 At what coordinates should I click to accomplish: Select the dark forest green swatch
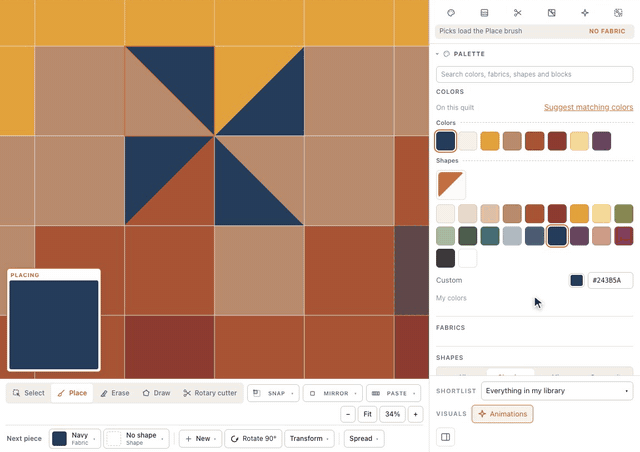tap(467, 236)
